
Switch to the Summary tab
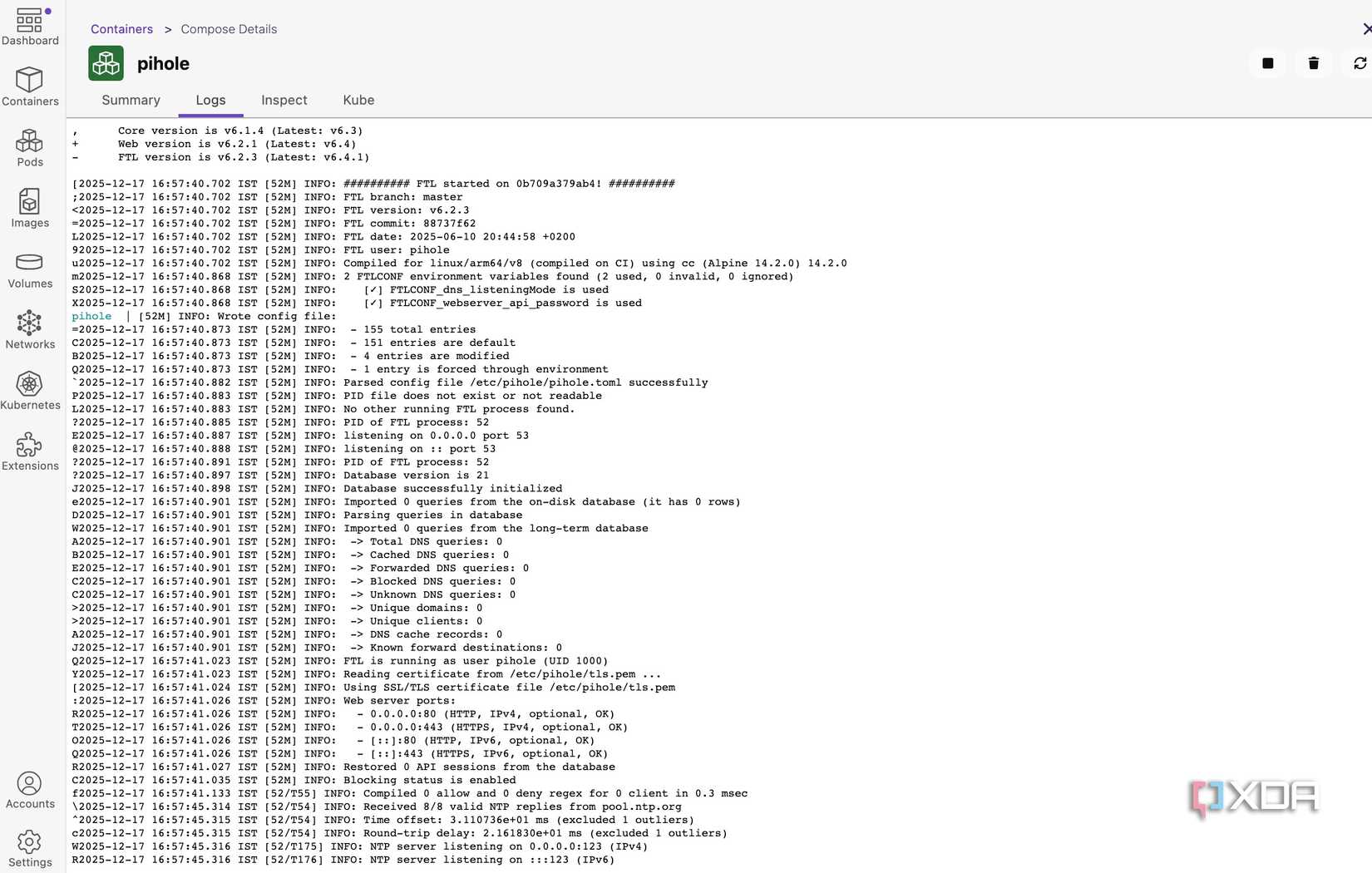130,100
